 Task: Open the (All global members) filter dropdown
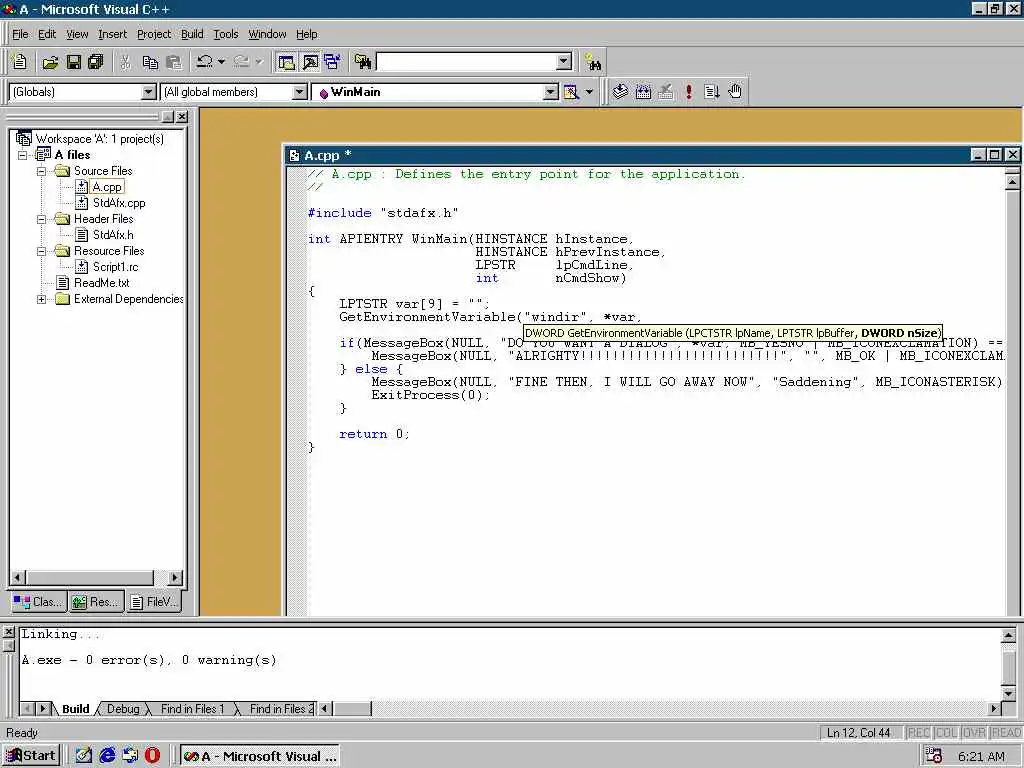[299, 92]
